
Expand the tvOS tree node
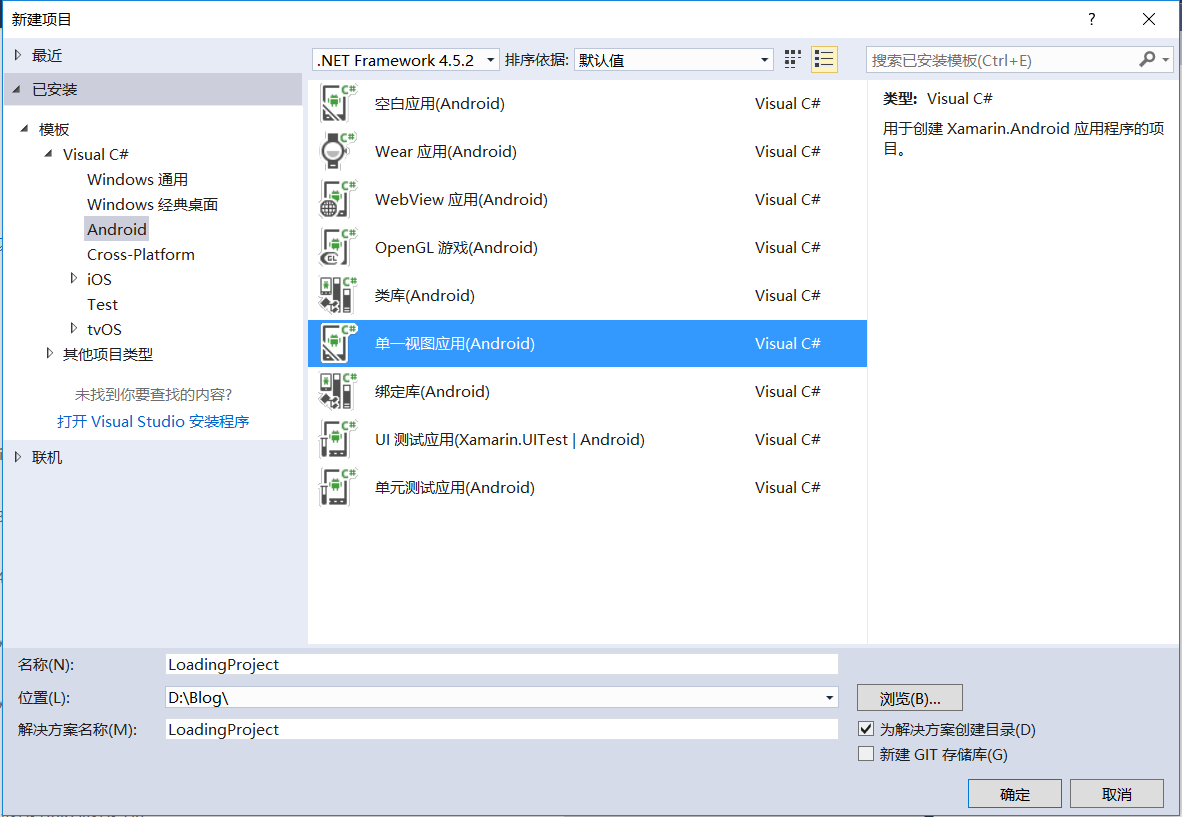pos(73,328)
